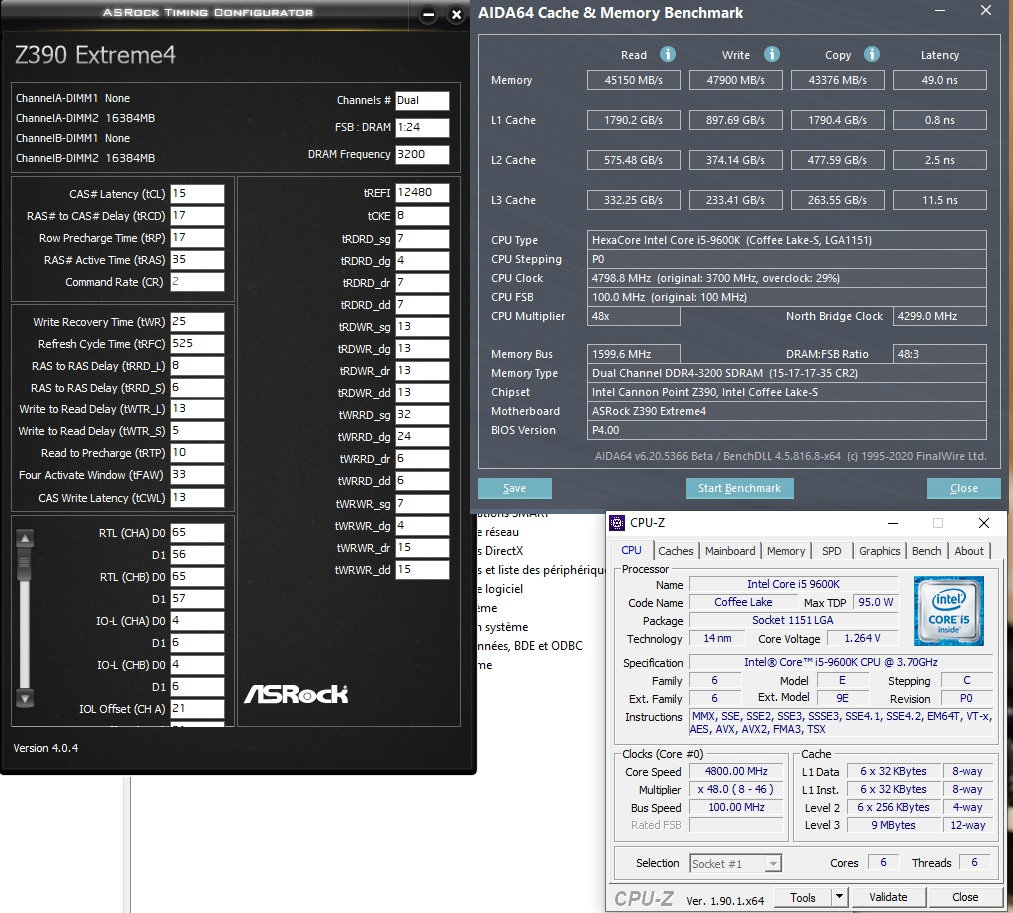Minimize the AIDA64 benchmark window
Image resolution: width=1013 pixels, height=913 pixels.
pyautogui.click(x=940, y=11)
